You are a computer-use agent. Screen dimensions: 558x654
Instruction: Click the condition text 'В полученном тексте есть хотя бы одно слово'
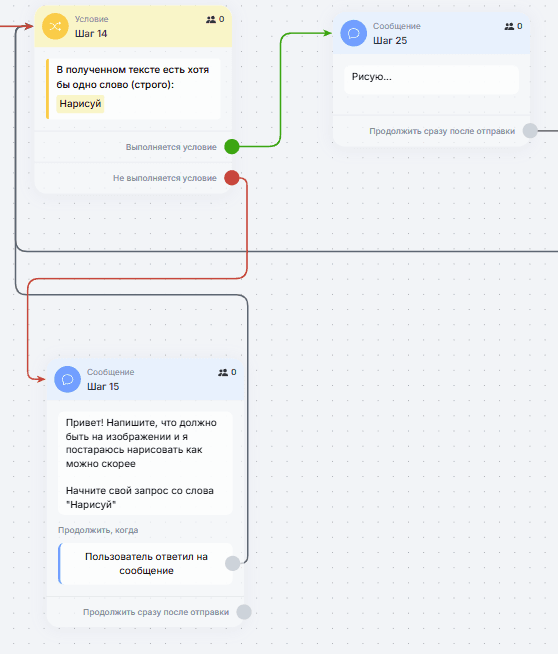click(133, 77)
